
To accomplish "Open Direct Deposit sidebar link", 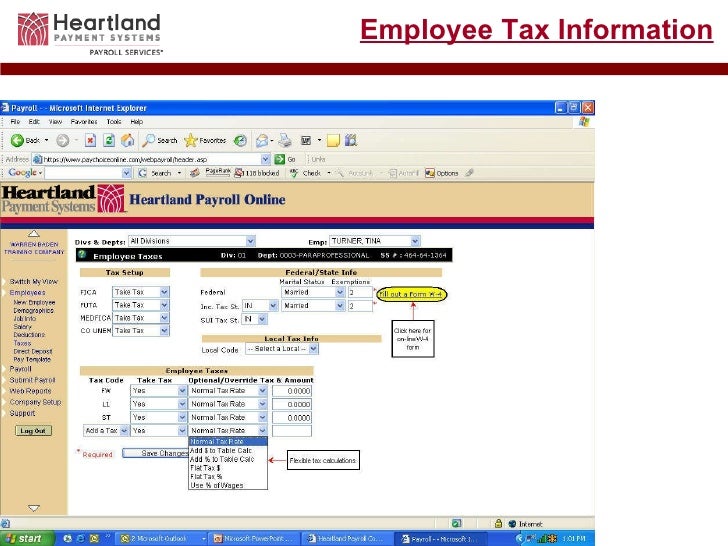I will 32,351.
